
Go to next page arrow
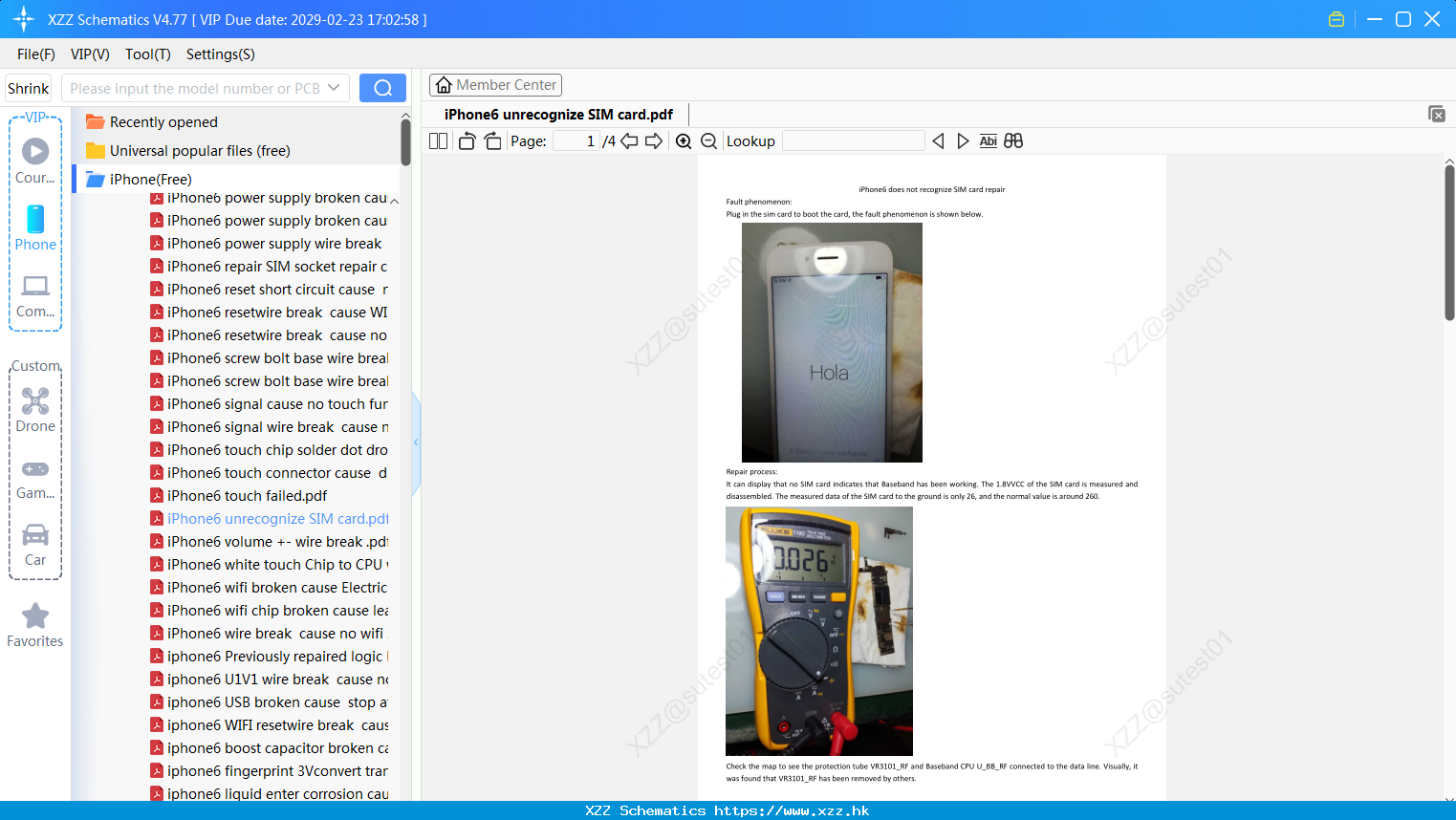(x=654, y=140)
